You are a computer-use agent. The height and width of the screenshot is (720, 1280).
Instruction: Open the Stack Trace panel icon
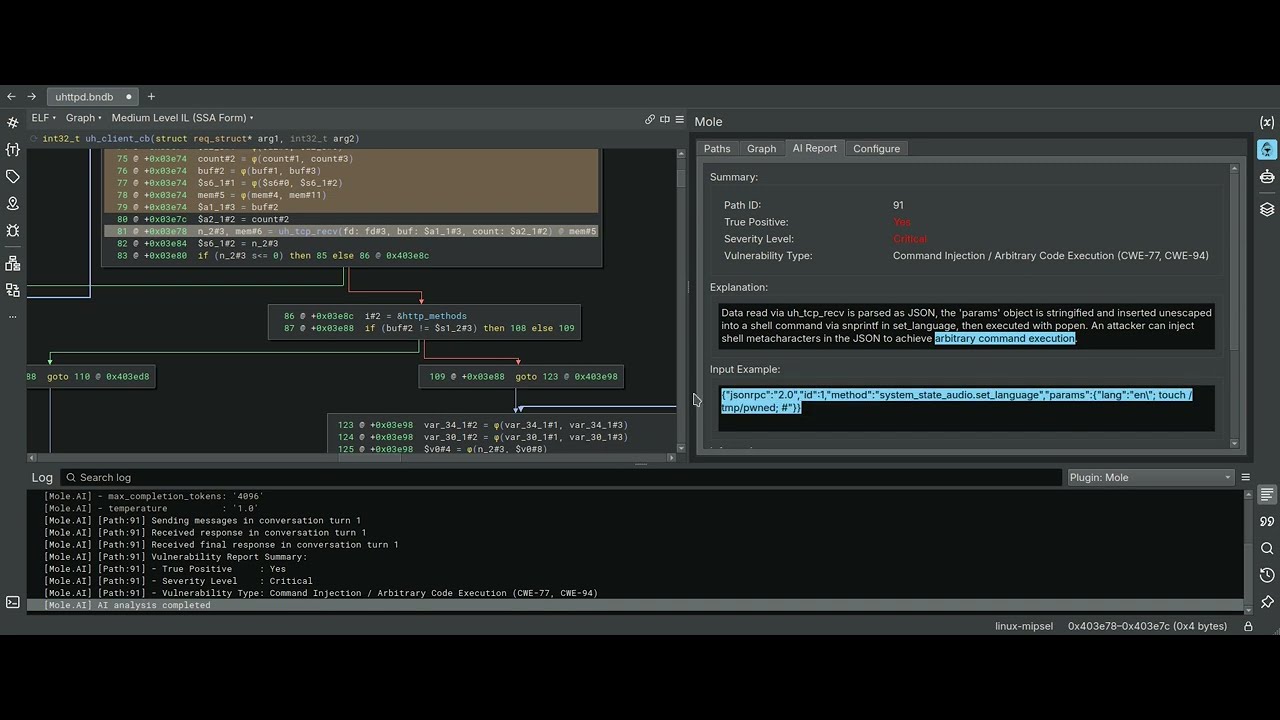coord(1267,210)
